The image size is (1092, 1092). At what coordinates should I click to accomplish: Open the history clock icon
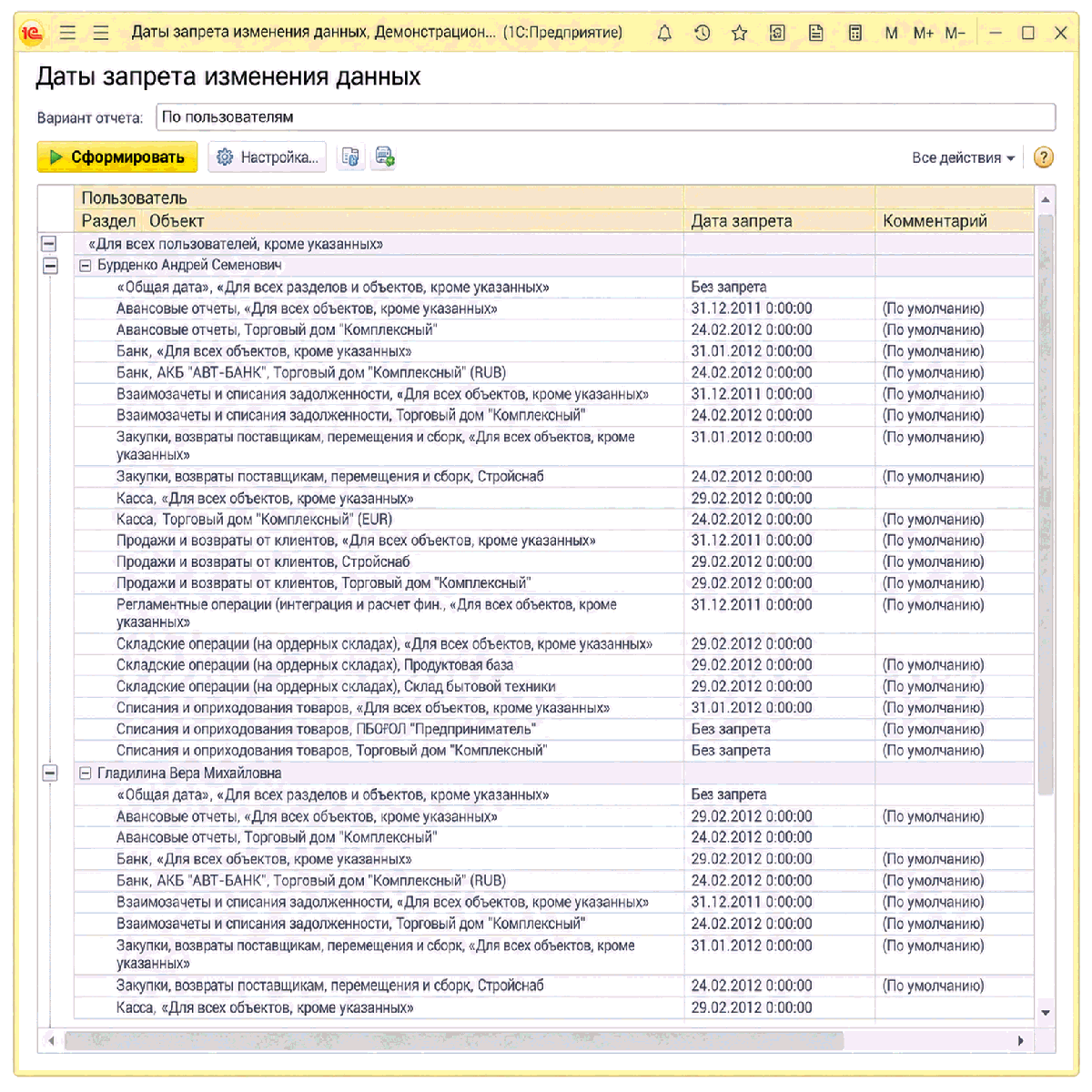point(703,33)
